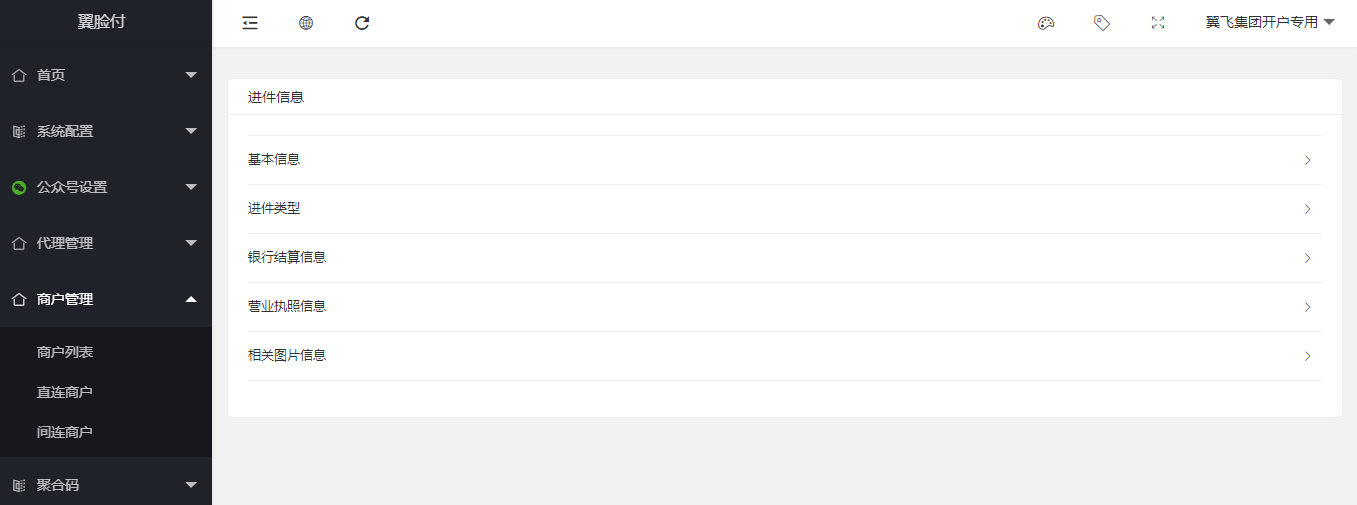Click the tag icon in the header

(1102, 23)
